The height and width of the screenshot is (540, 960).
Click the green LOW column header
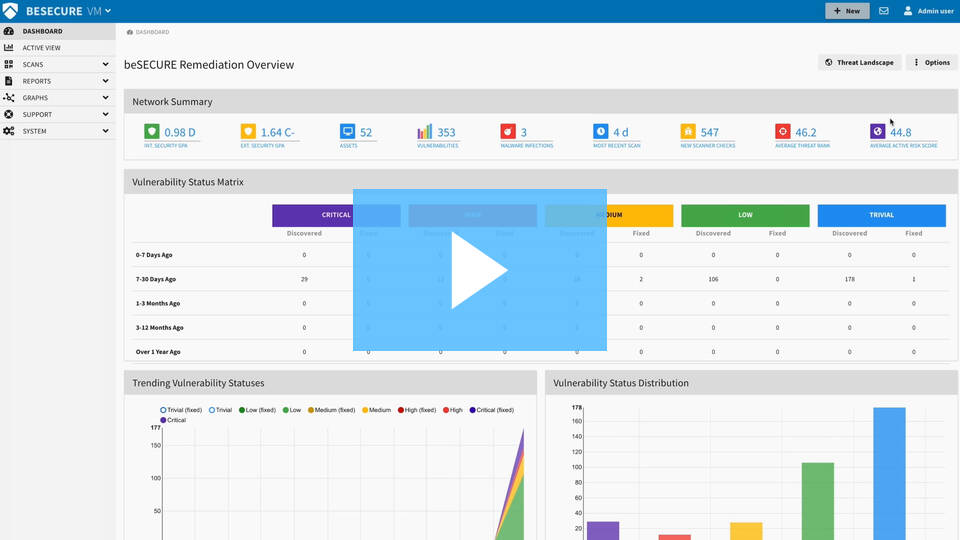[745, 215]
